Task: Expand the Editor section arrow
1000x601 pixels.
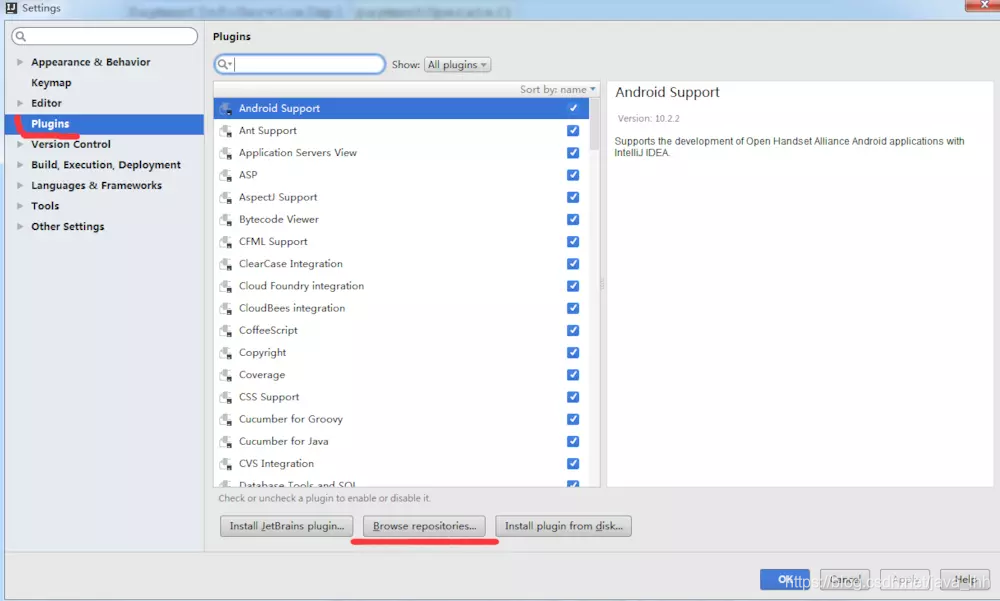Action: click(20, 103)
